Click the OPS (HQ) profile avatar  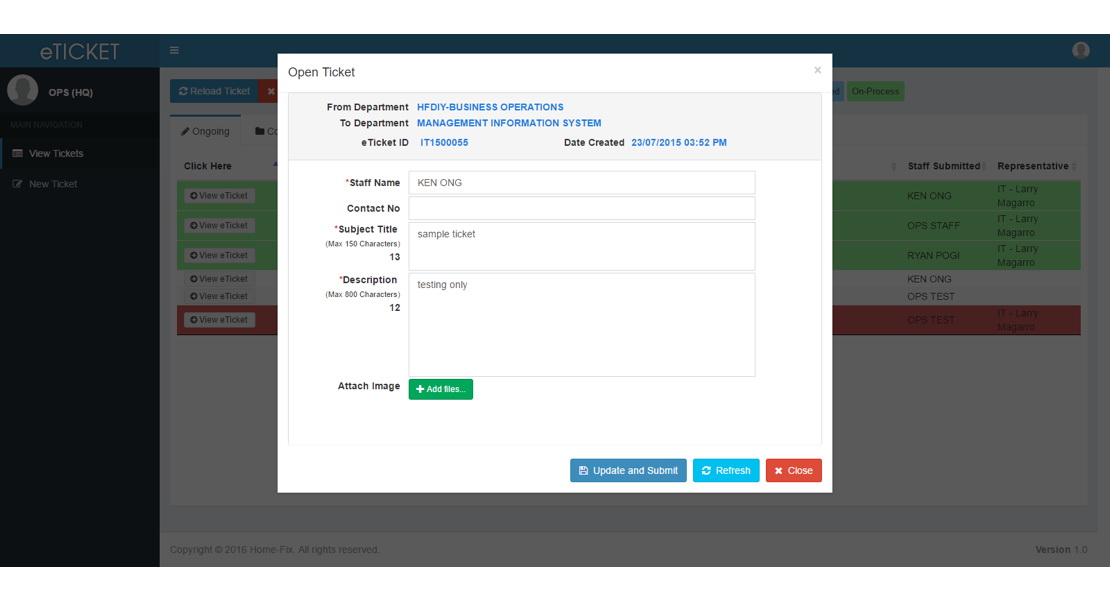pos(22,90)
